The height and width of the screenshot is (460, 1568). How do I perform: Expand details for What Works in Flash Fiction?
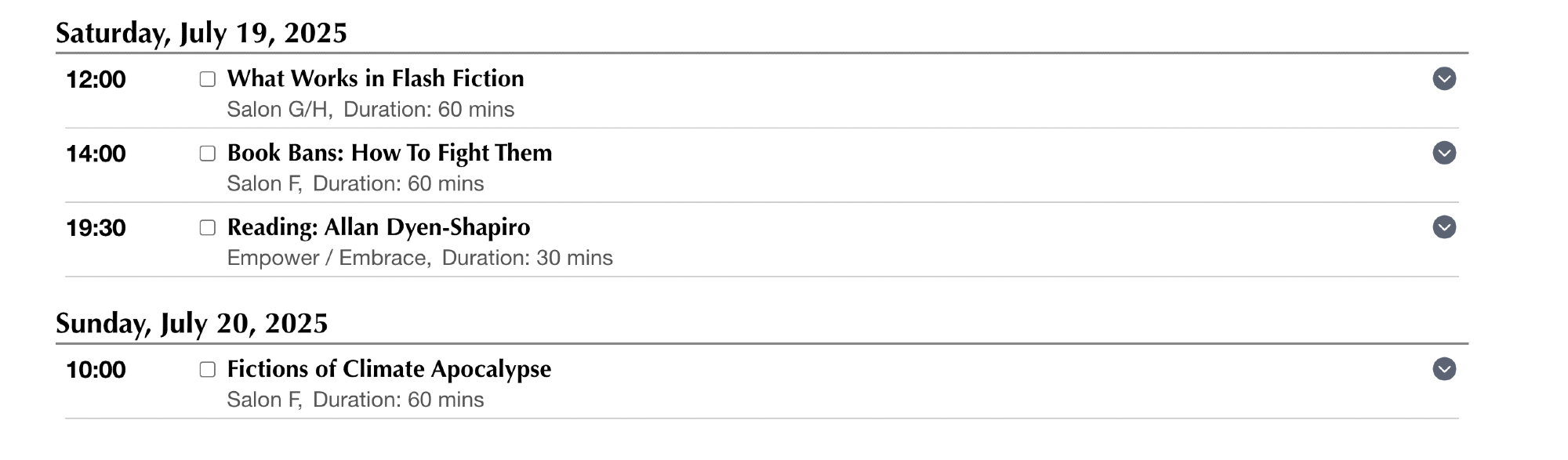point(1444,79)
